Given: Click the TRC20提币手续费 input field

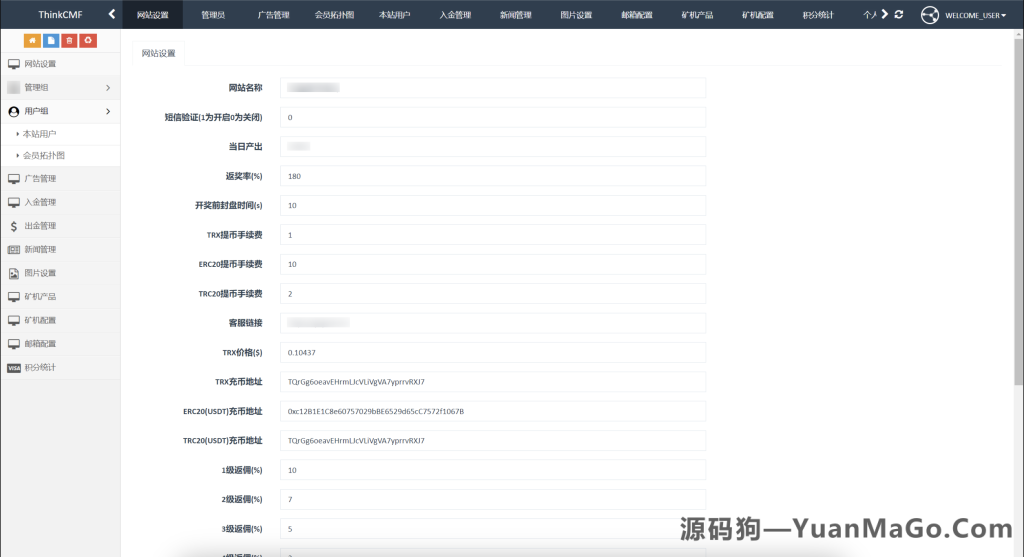Looking at the screenshot, I should click(x=493, y=293).
